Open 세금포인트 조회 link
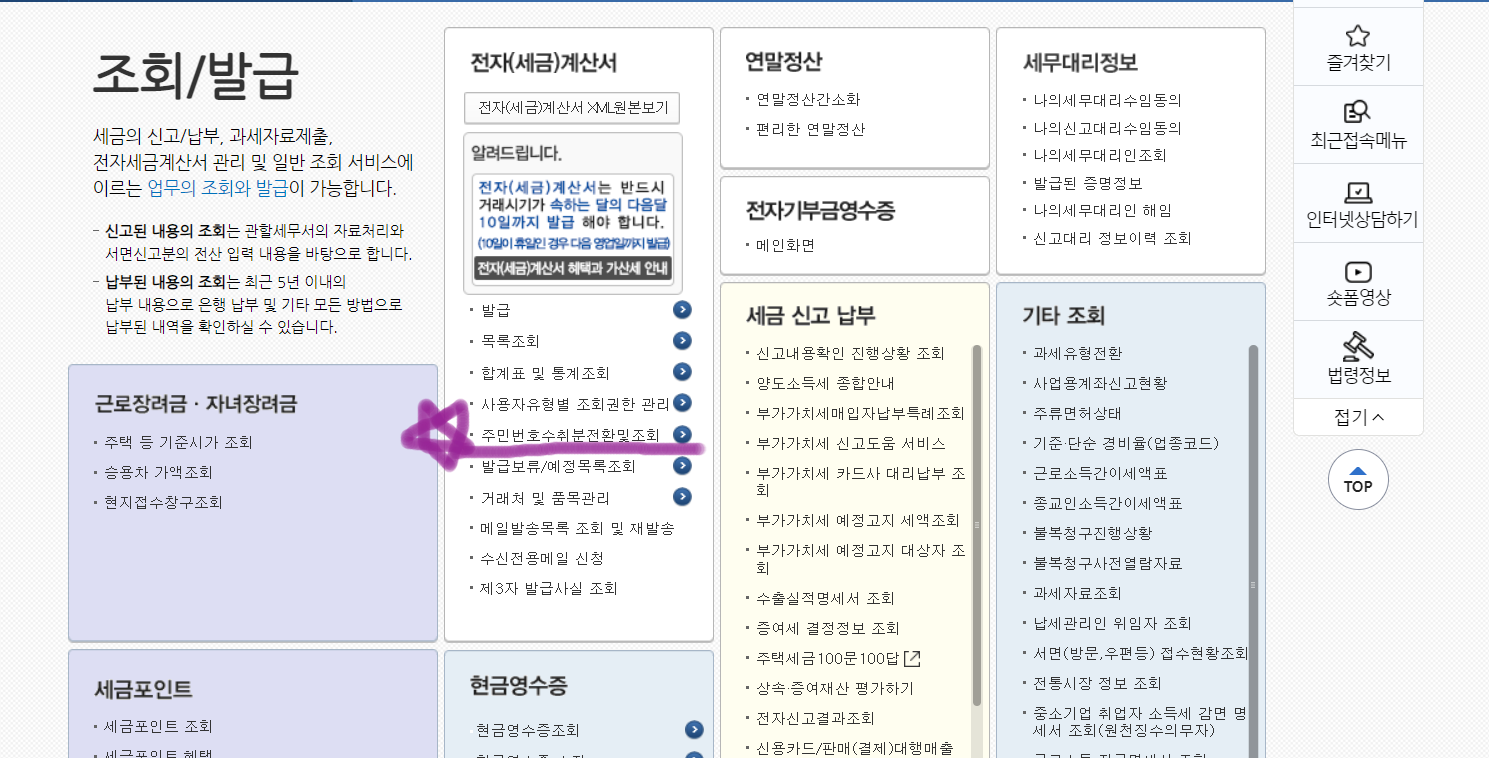 pyautogui.click(x=158, y=726)
